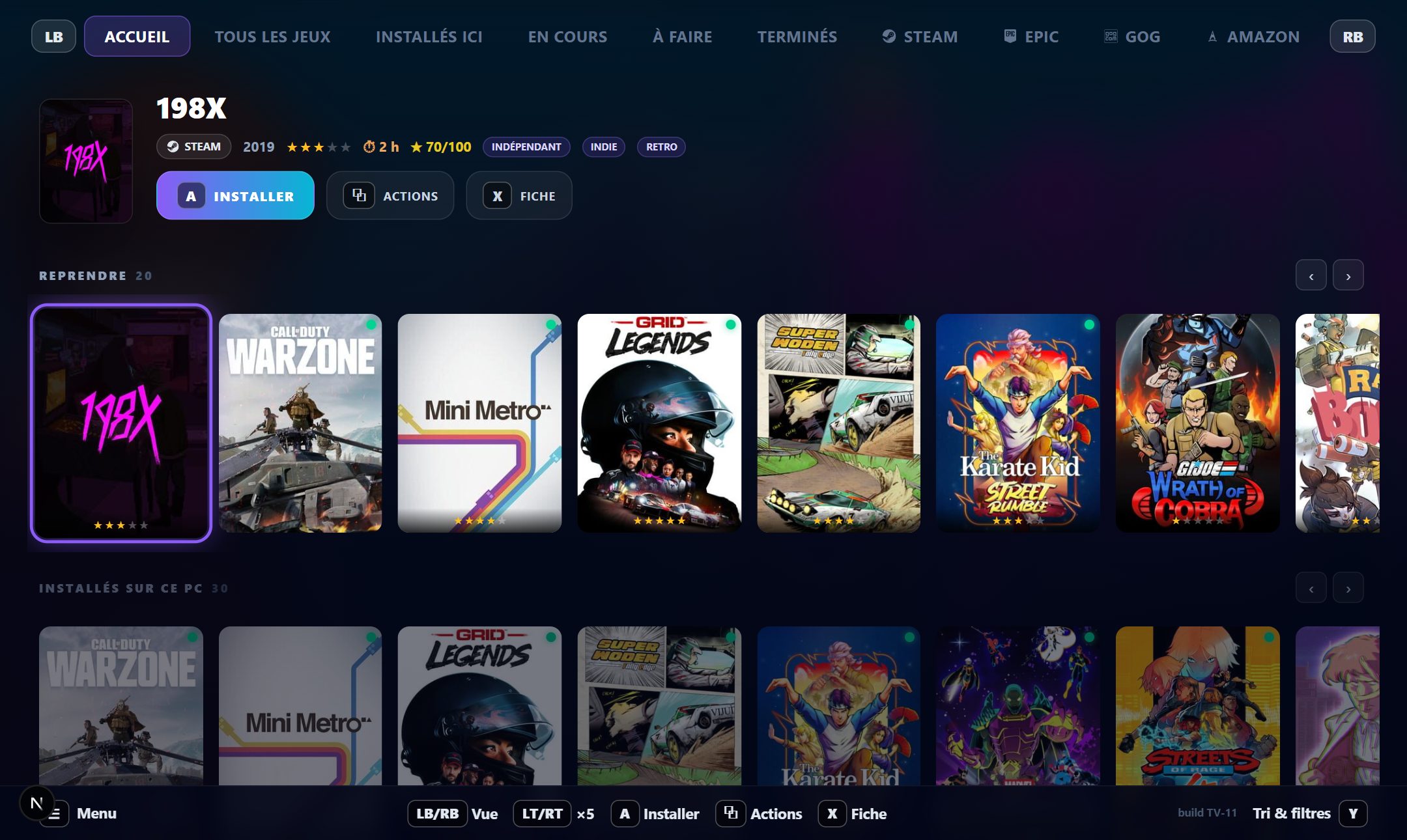Click LT/RT ×5 hint in bottom bar

click(x=554, y=813)
